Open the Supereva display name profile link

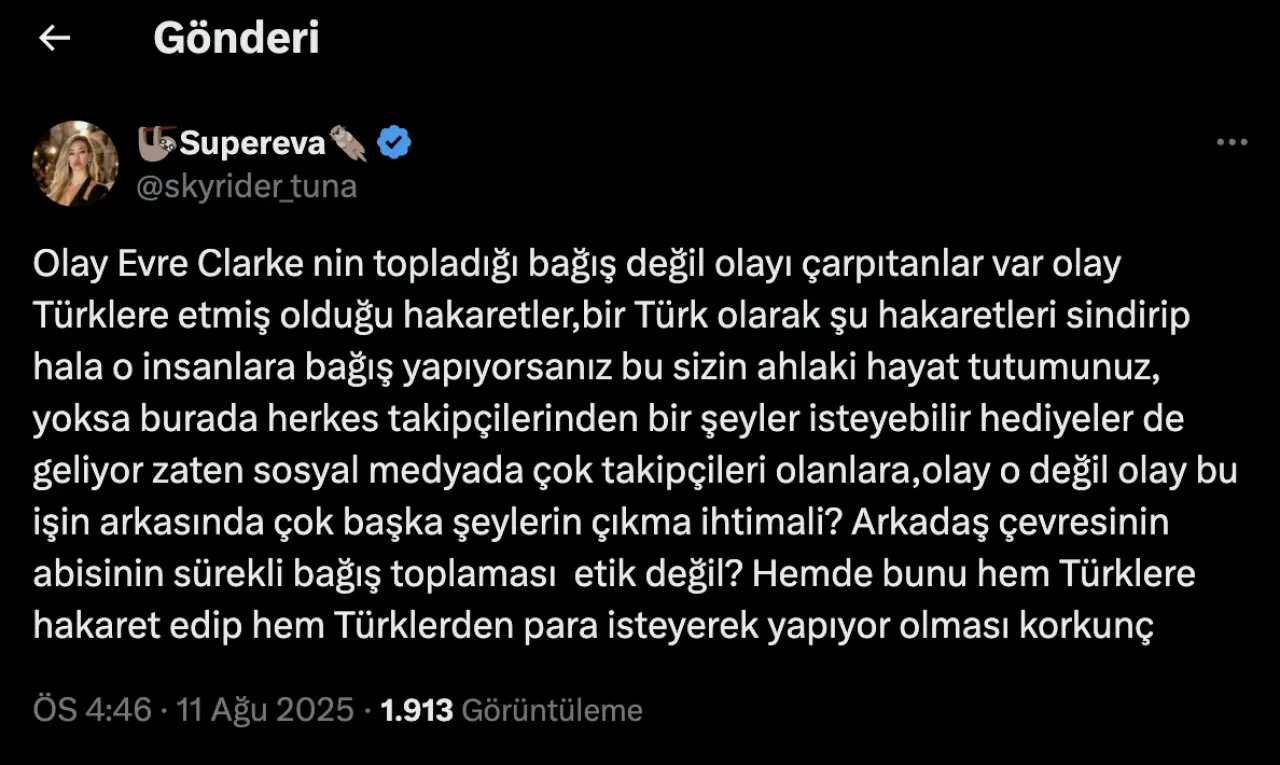[x=253, y=144]
